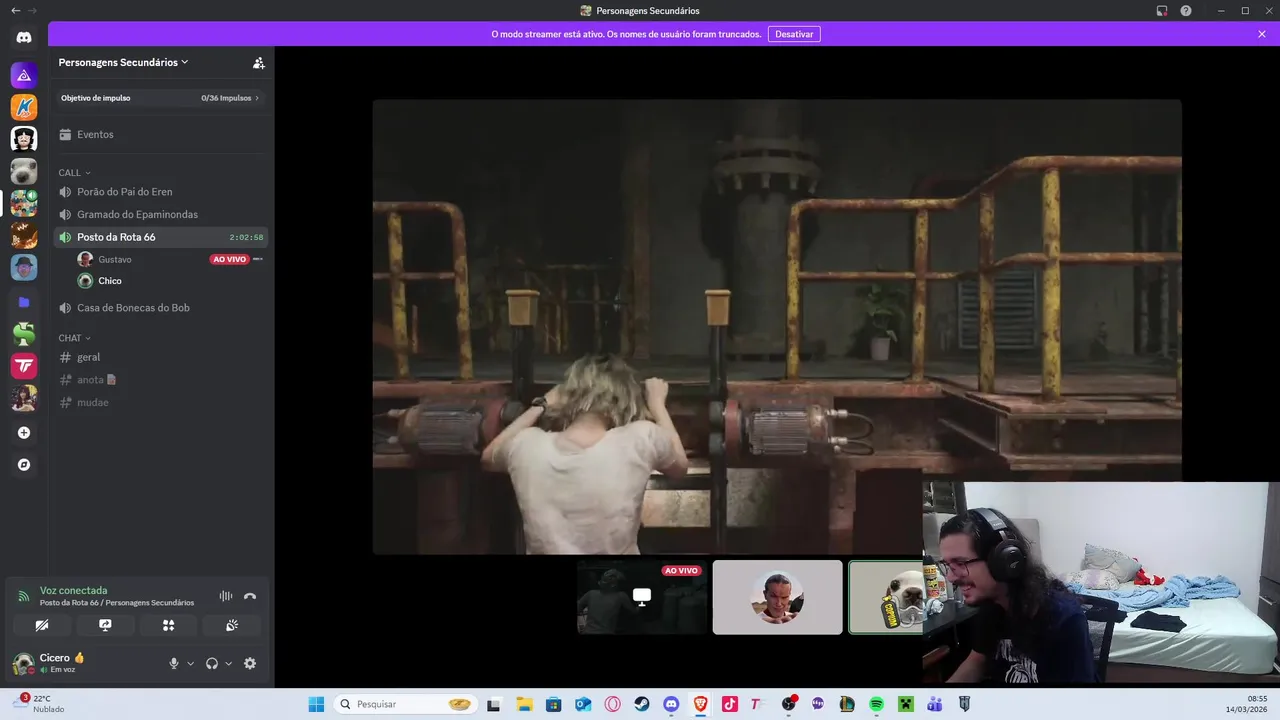Join Porão do Pai do Eren channel
1280x720 pixels.
pyautogui.click(x=161, y=192)
